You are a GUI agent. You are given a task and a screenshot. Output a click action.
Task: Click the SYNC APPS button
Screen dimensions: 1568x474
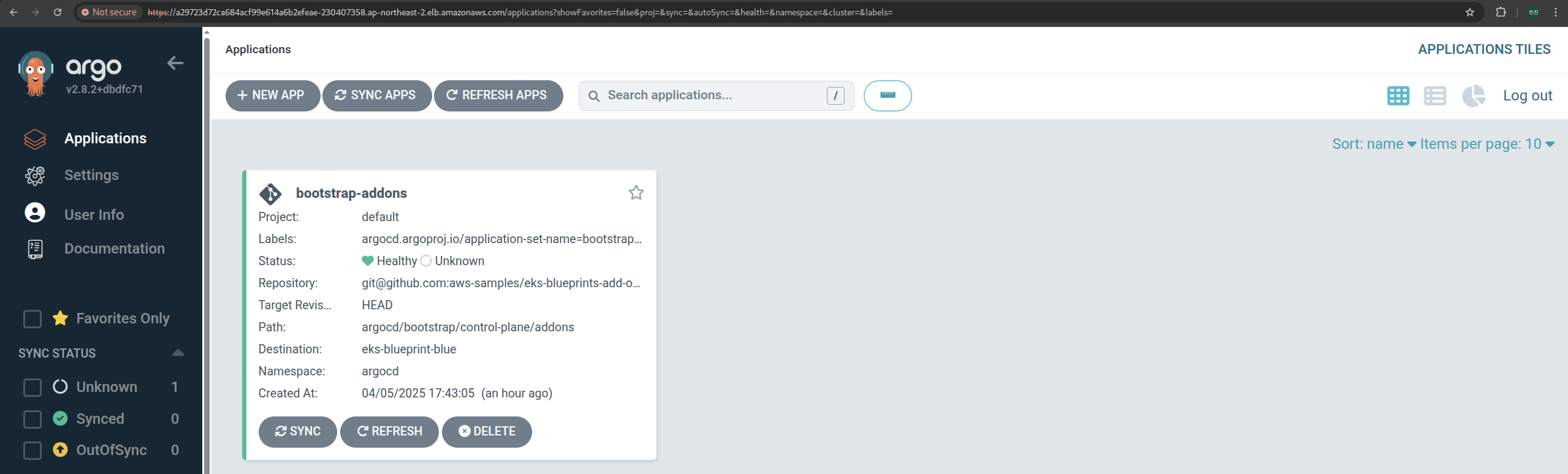pyautogui.click(x=377, y=96)
